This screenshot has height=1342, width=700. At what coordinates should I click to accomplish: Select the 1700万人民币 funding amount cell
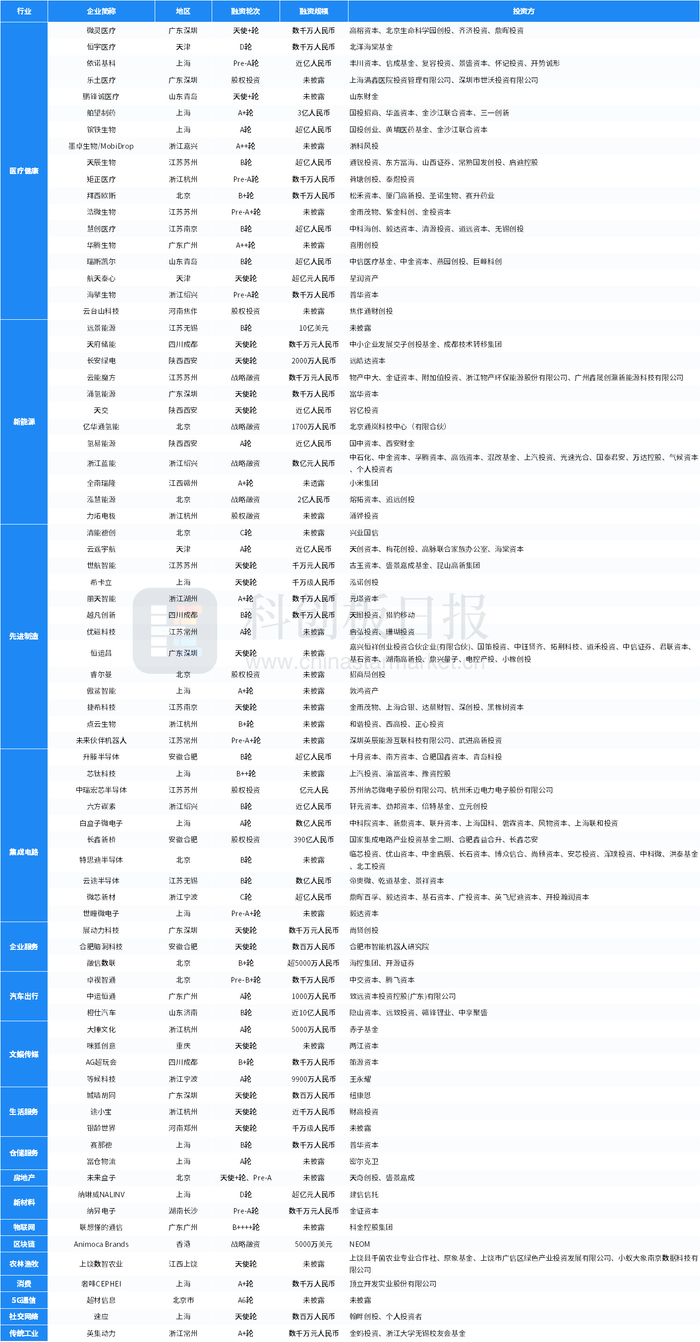coord(315,426)
